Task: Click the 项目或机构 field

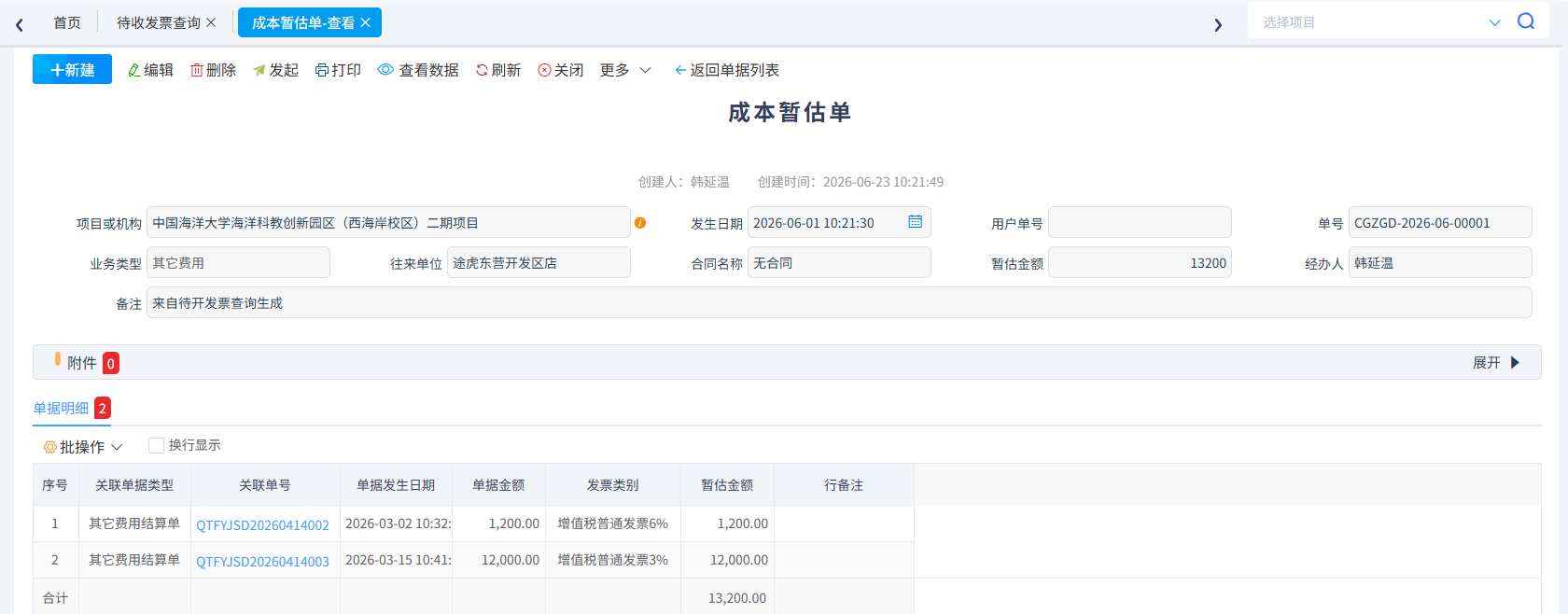Action: [389, 223]
